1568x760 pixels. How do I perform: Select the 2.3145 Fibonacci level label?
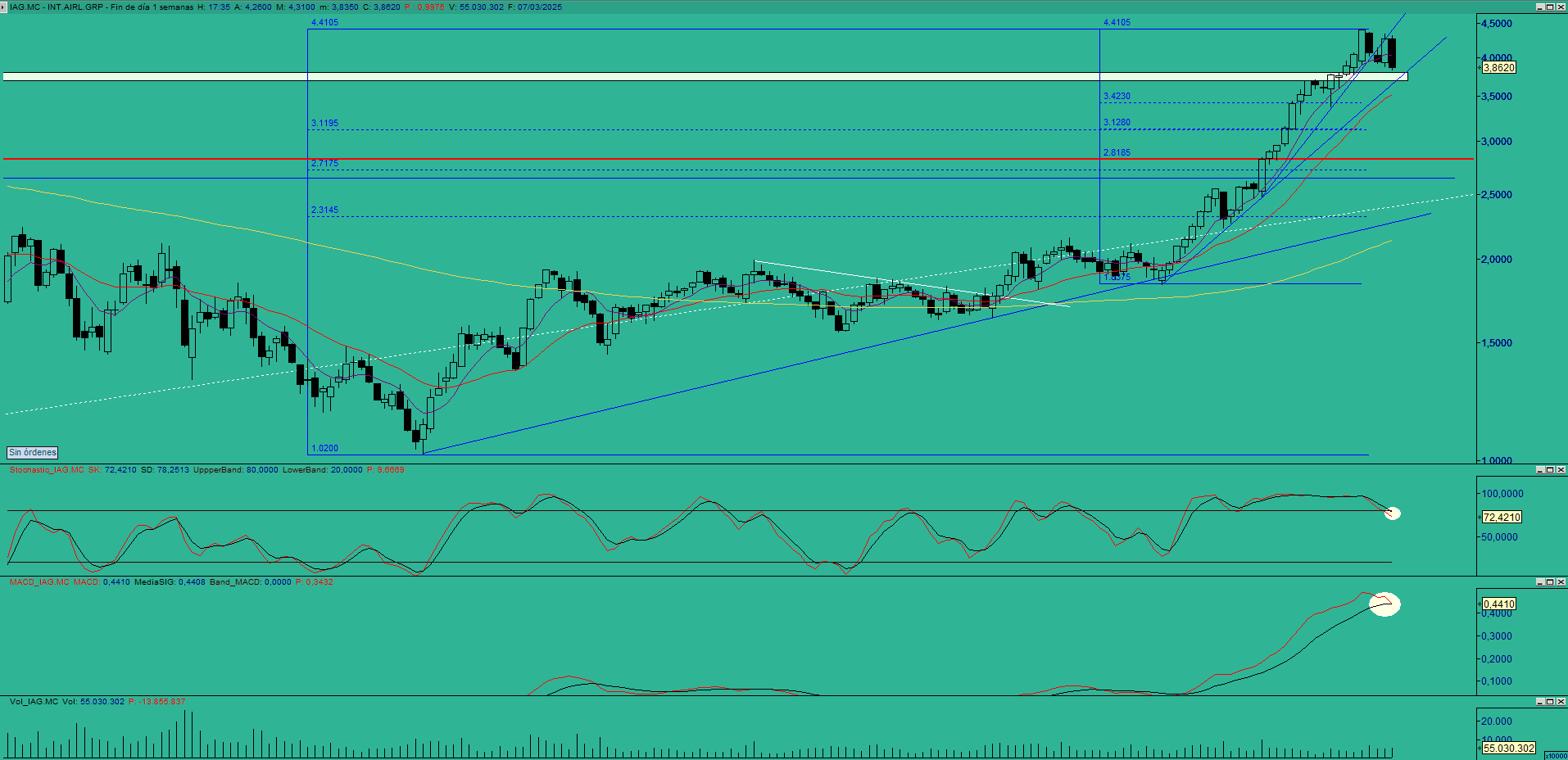click(324, 210)
